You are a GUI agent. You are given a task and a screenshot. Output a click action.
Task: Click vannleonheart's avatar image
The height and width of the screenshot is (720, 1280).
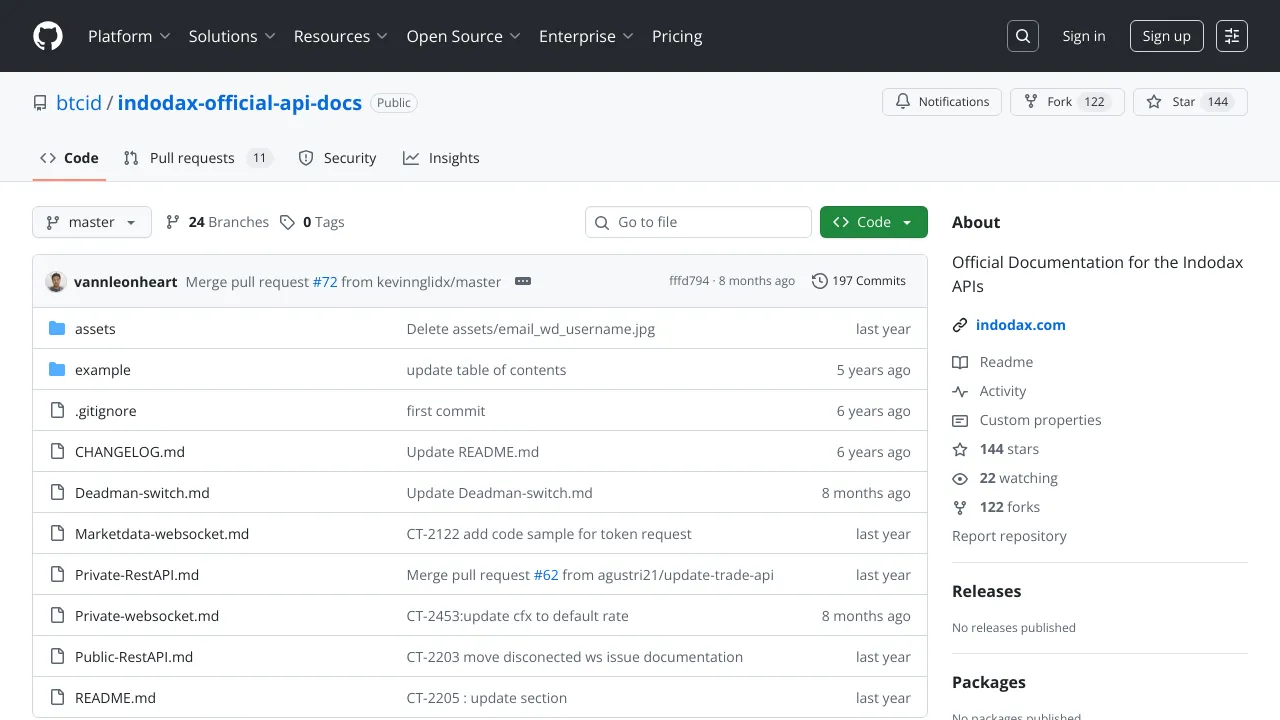56,282
